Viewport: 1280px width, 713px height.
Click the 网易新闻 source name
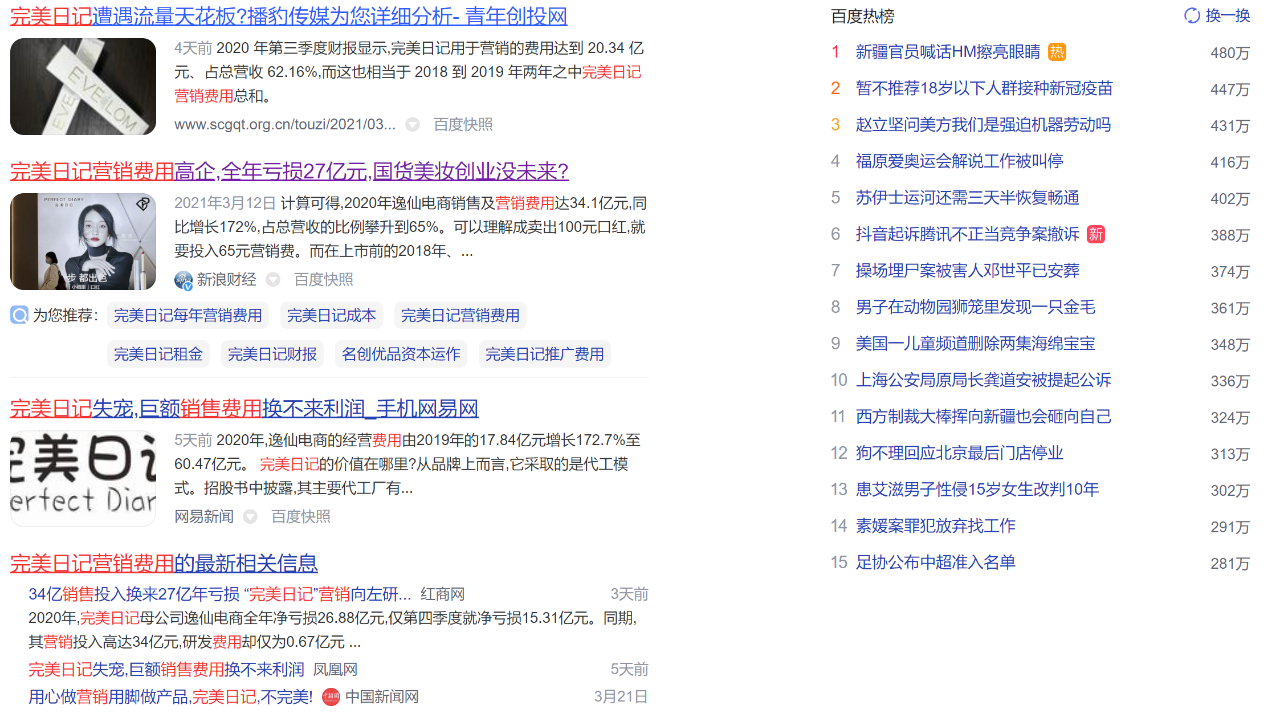tap(204, 517)
